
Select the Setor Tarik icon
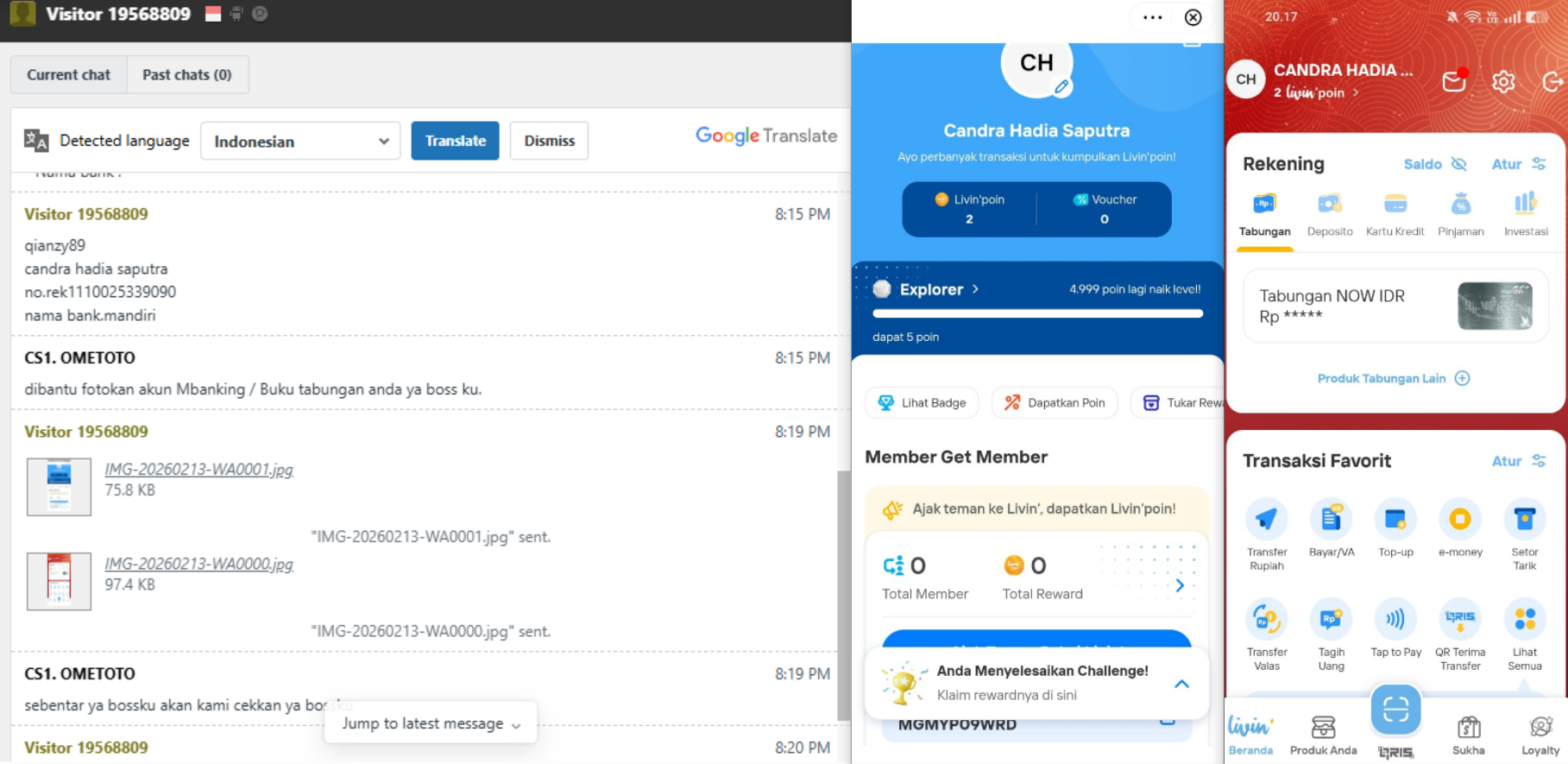pos(1525,519)
